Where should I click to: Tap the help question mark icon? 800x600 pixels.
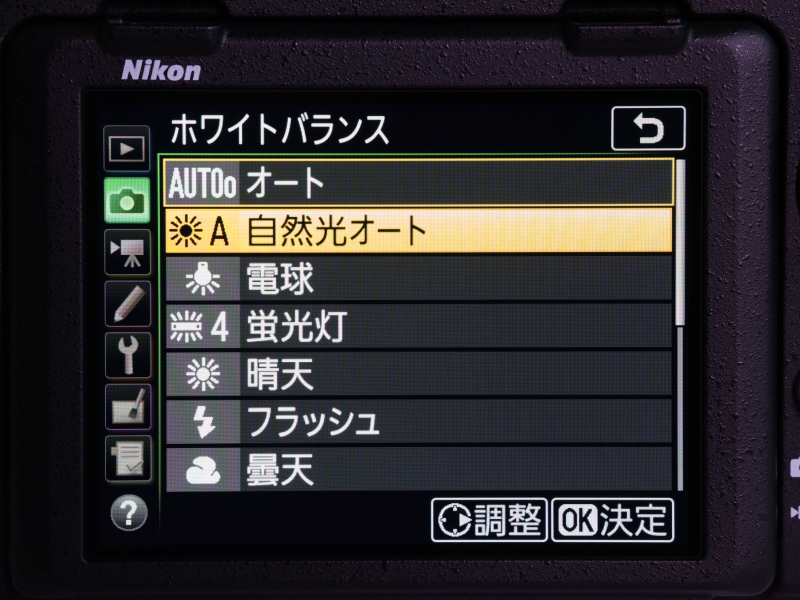(129, 513)
